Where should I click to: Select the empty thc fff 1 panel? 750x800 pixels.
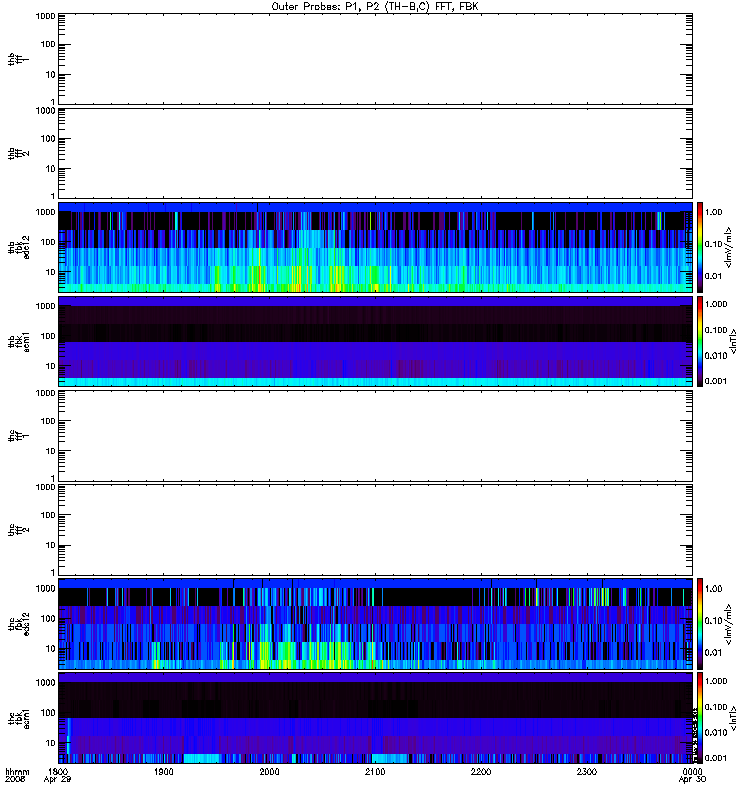click(375, 436)
